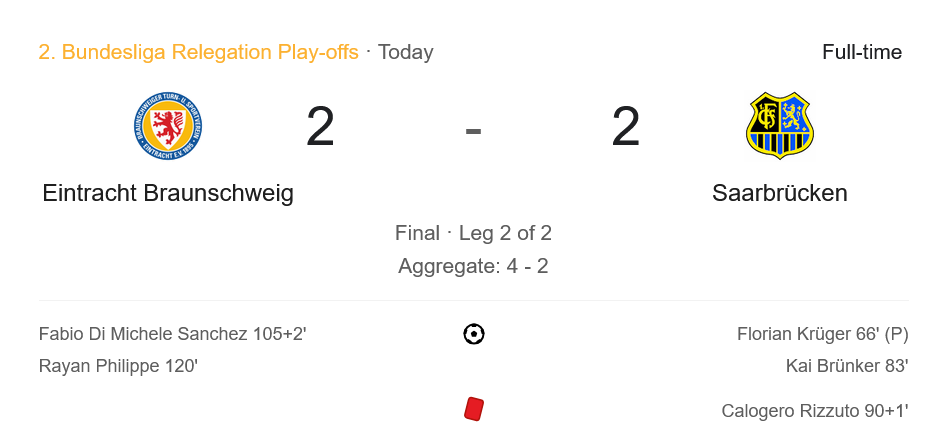
Task: Click the soccer ball goal icon
Action: (x=474, y=334)
